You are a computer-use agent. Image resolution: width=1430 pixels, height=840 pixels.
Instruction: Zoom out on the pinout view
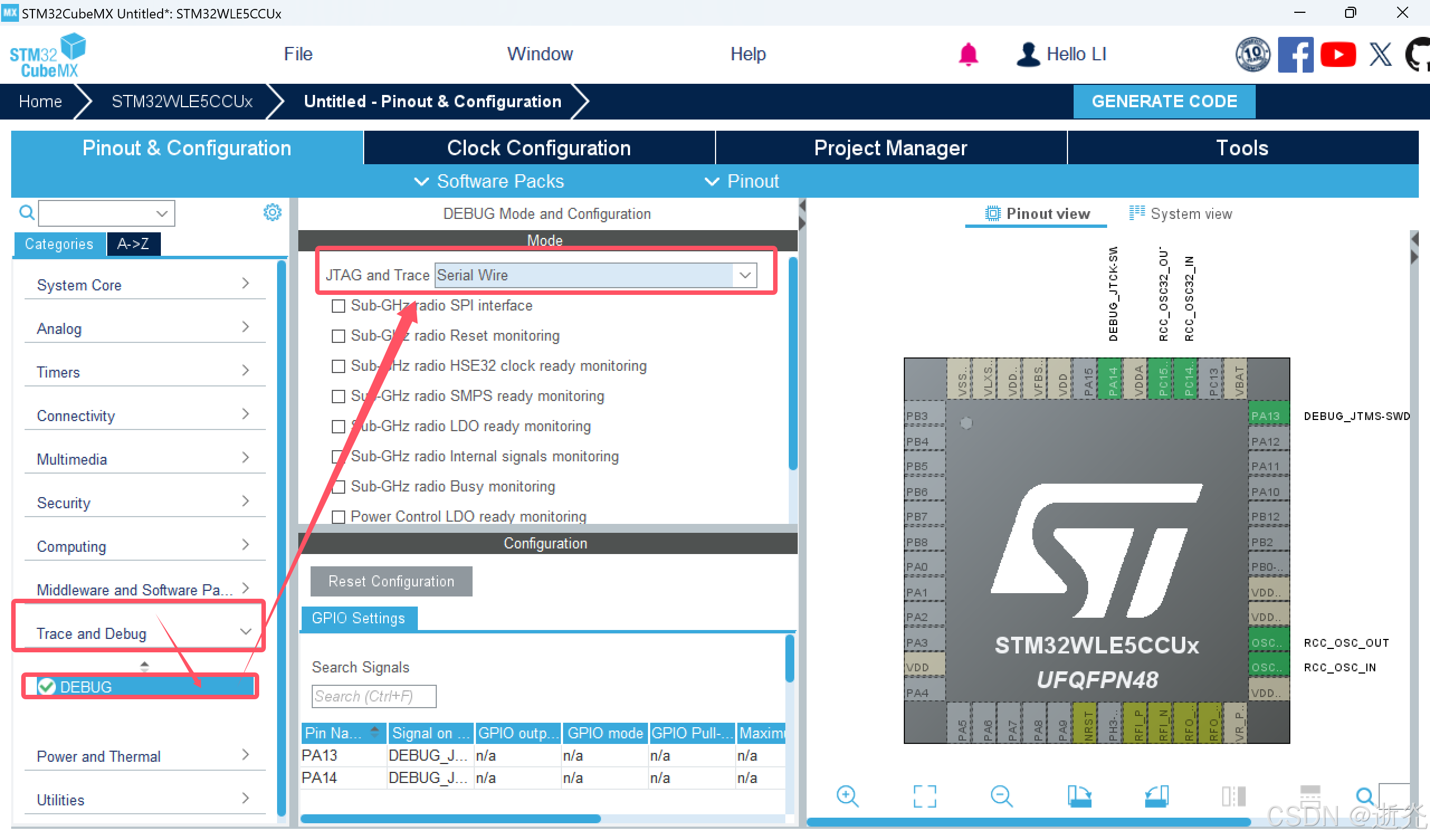point(1002,796)
